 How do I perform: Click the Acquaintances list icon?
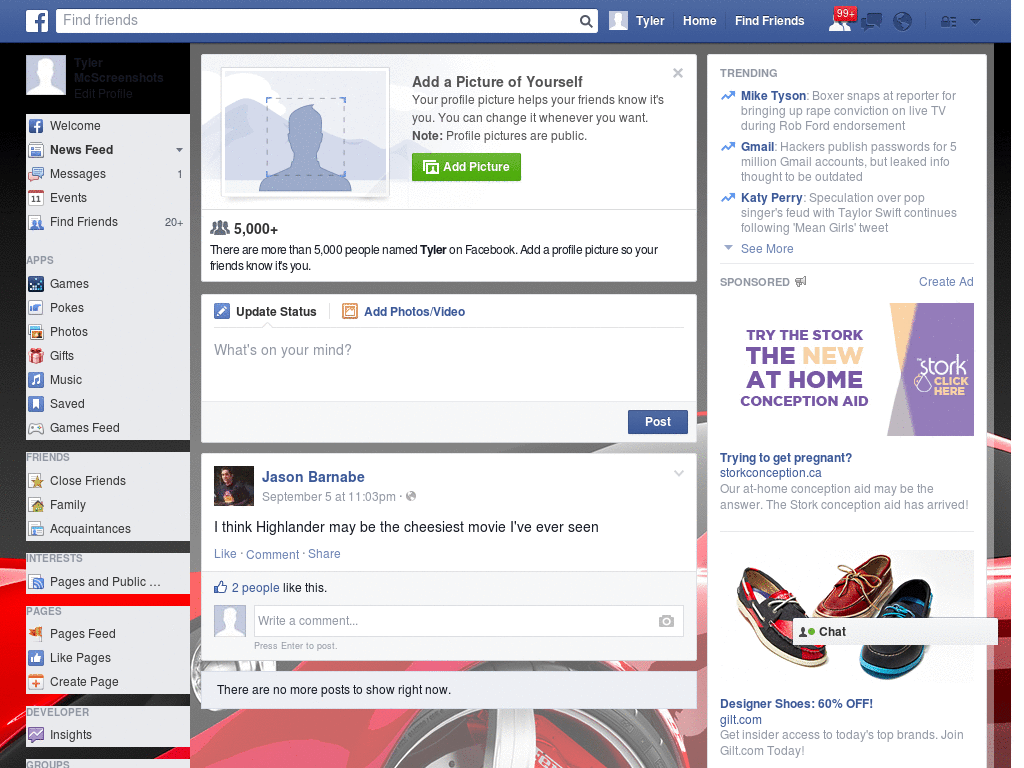point(36,529)
